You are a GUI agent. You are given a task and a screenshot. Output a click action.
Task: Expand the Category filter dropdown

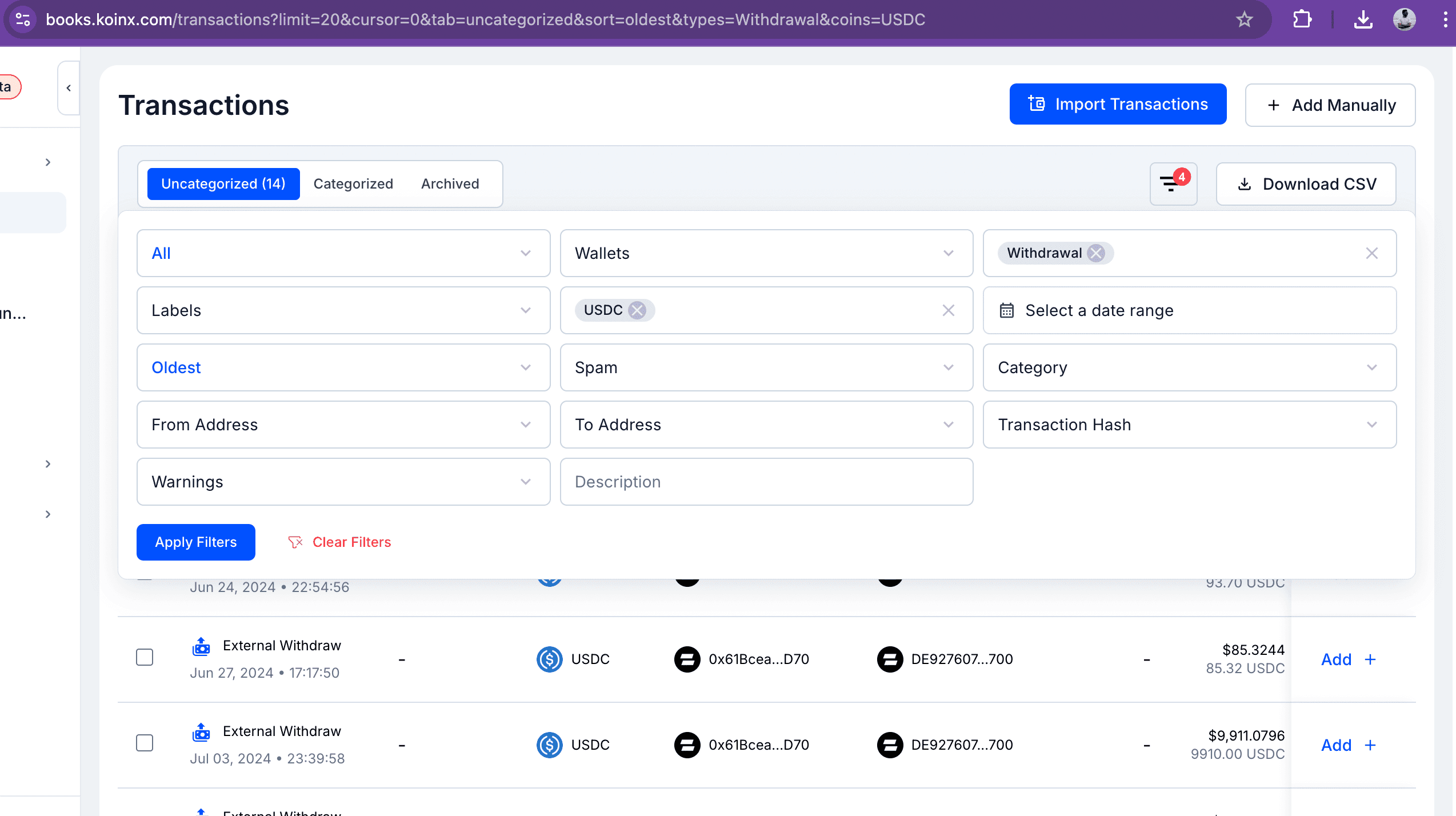tap(1189, 367)
